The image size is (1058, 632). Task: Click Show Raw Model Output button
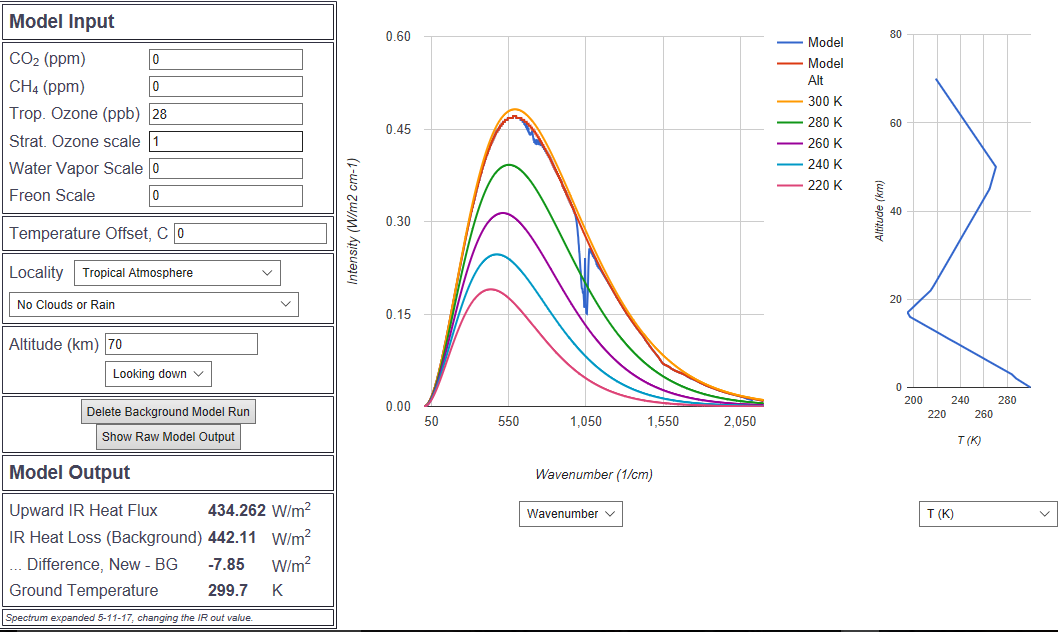(168, 437)
